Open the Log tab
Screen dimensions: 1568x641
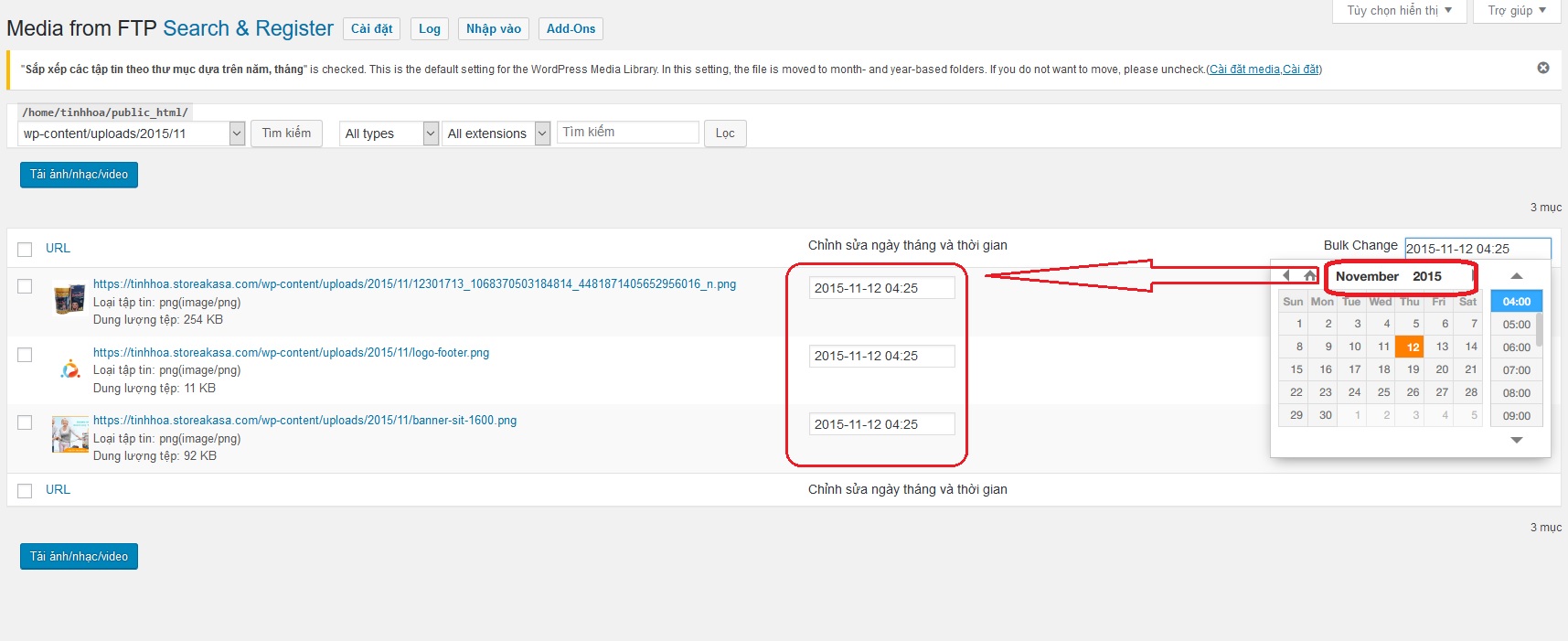coord(429,29)
